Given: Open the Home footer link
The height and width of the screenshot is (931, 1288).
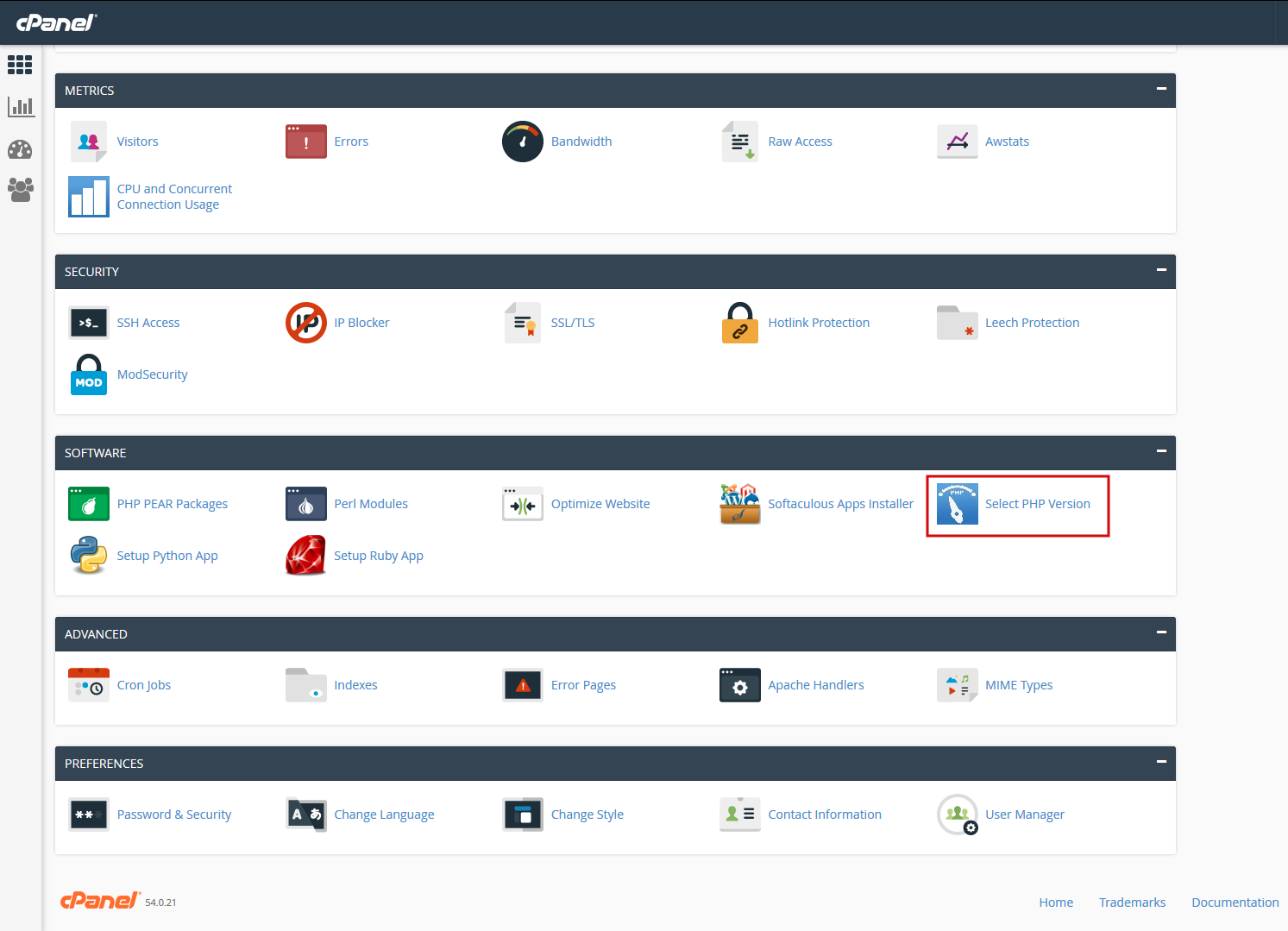Looking at the screenshot, I should click(x=1056, y=903).
